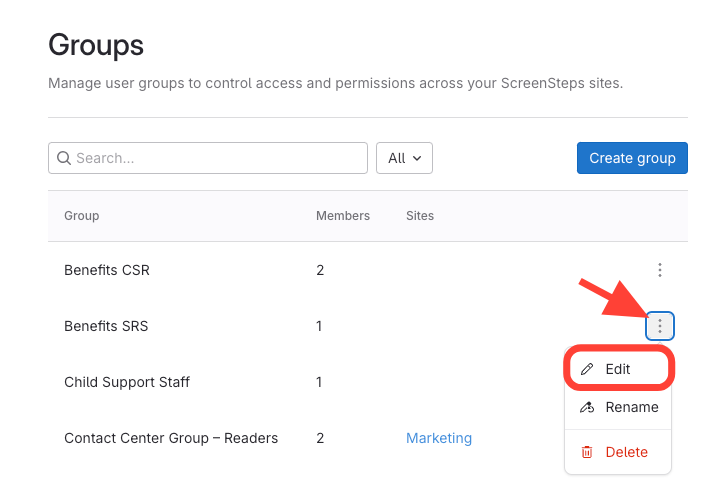
Task: Click the red trash can icon
Action: pos(587,452)
